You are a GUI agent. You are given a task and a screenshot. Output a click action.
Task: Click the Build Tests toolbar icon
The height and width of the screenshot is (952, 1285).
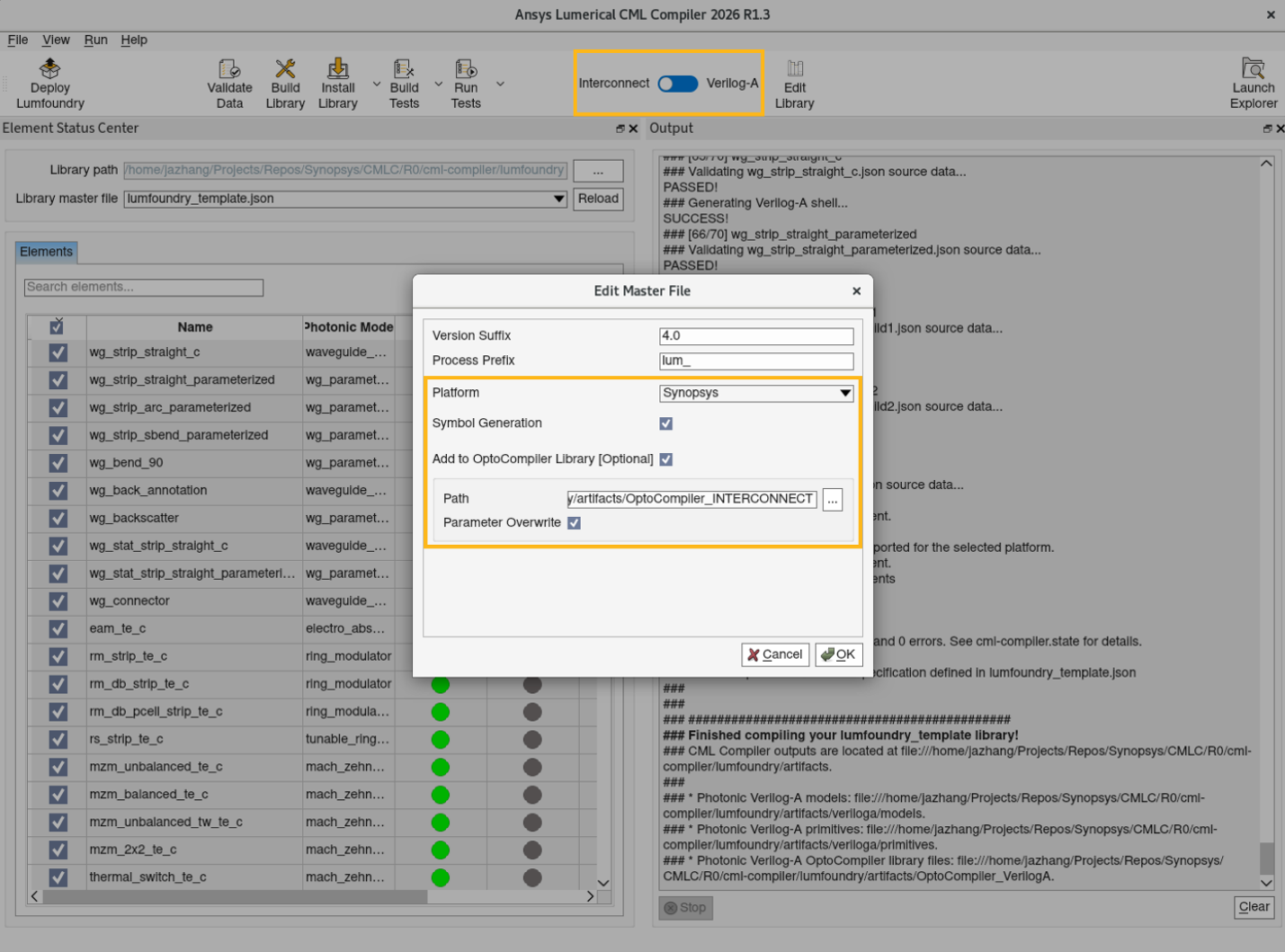point(404,84)
